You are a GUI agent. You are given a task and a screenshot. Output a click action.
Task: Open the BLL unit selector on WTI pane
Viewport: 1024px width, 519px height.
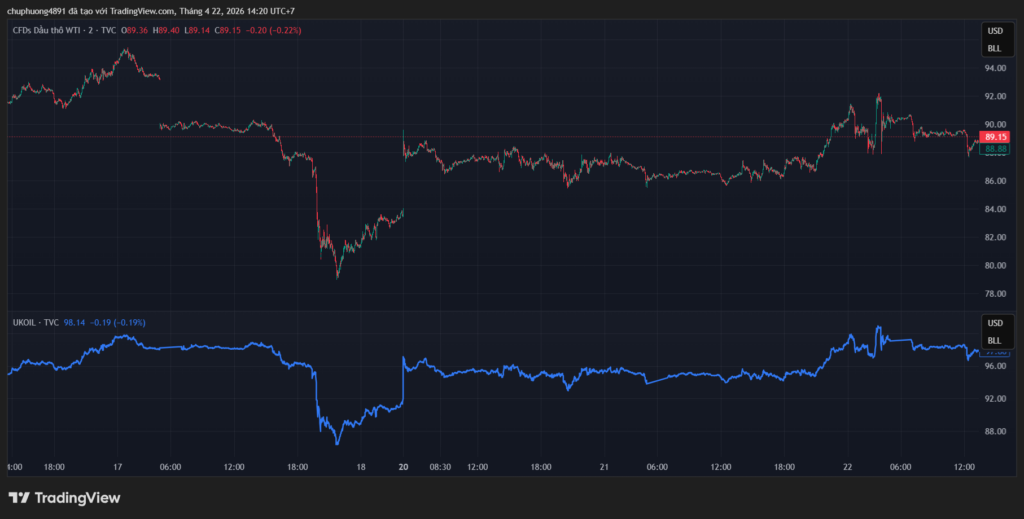click(994, 47)
